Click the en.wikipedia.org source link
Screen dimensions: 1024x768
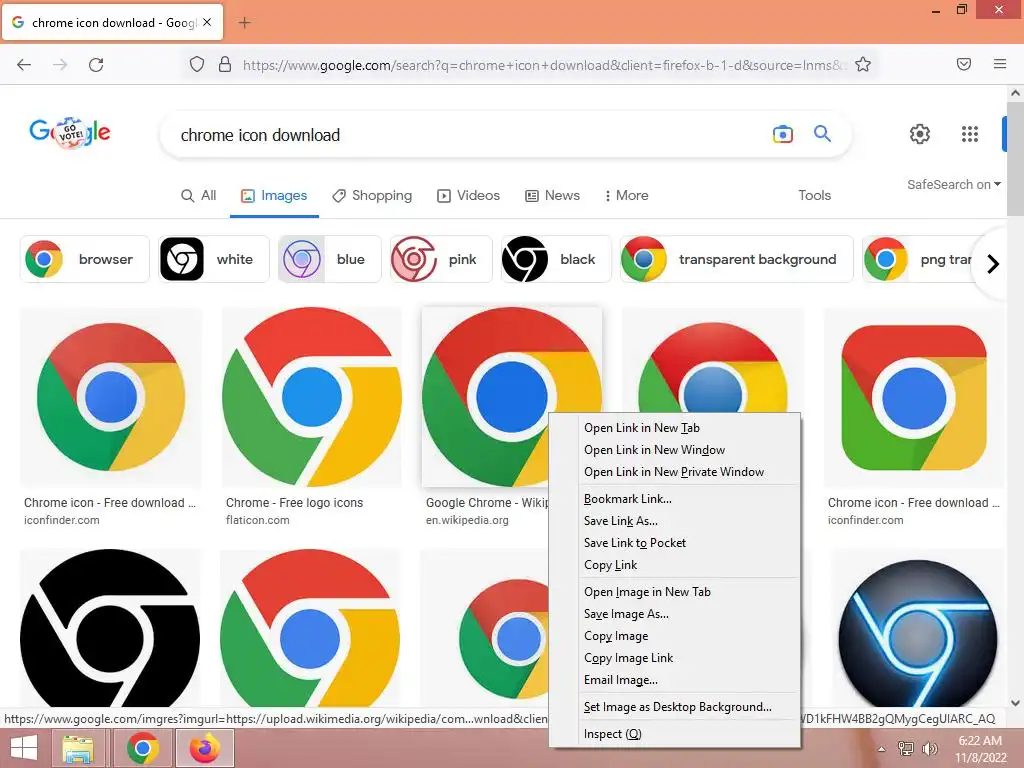467,520
